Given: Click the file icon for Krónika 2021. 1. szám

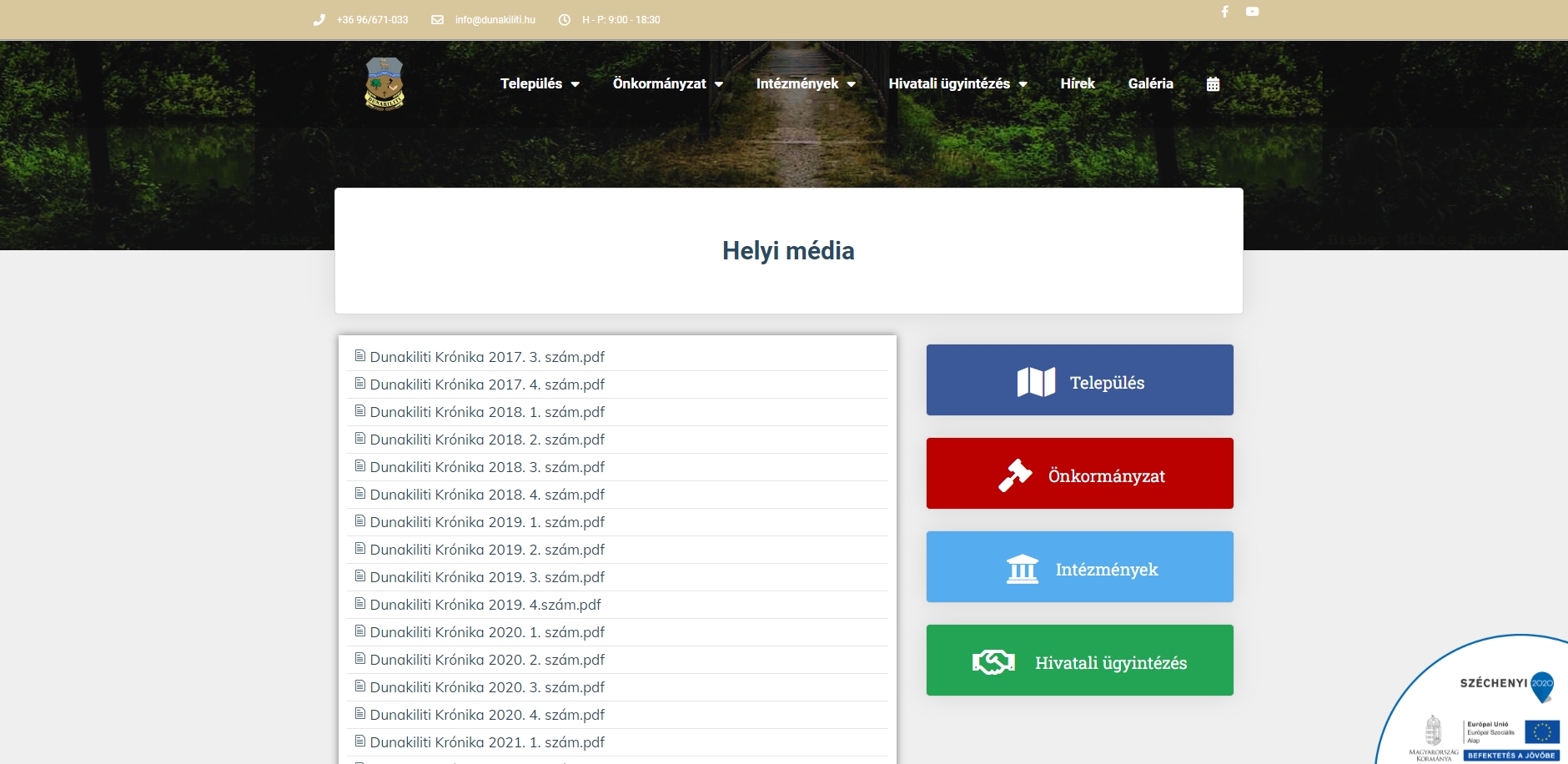Looking at the screenshot, I should tap(360, 741).
